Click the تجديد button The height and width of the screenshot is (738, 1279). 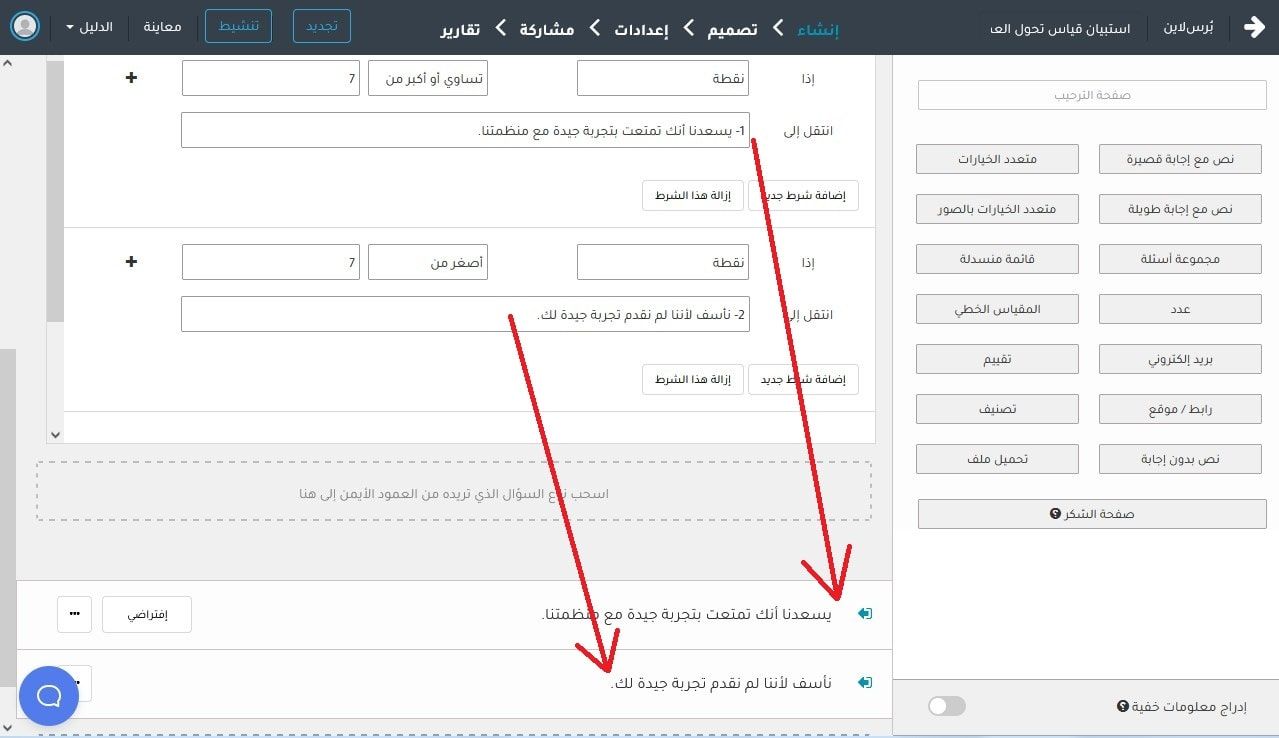[x=322, y=26]
